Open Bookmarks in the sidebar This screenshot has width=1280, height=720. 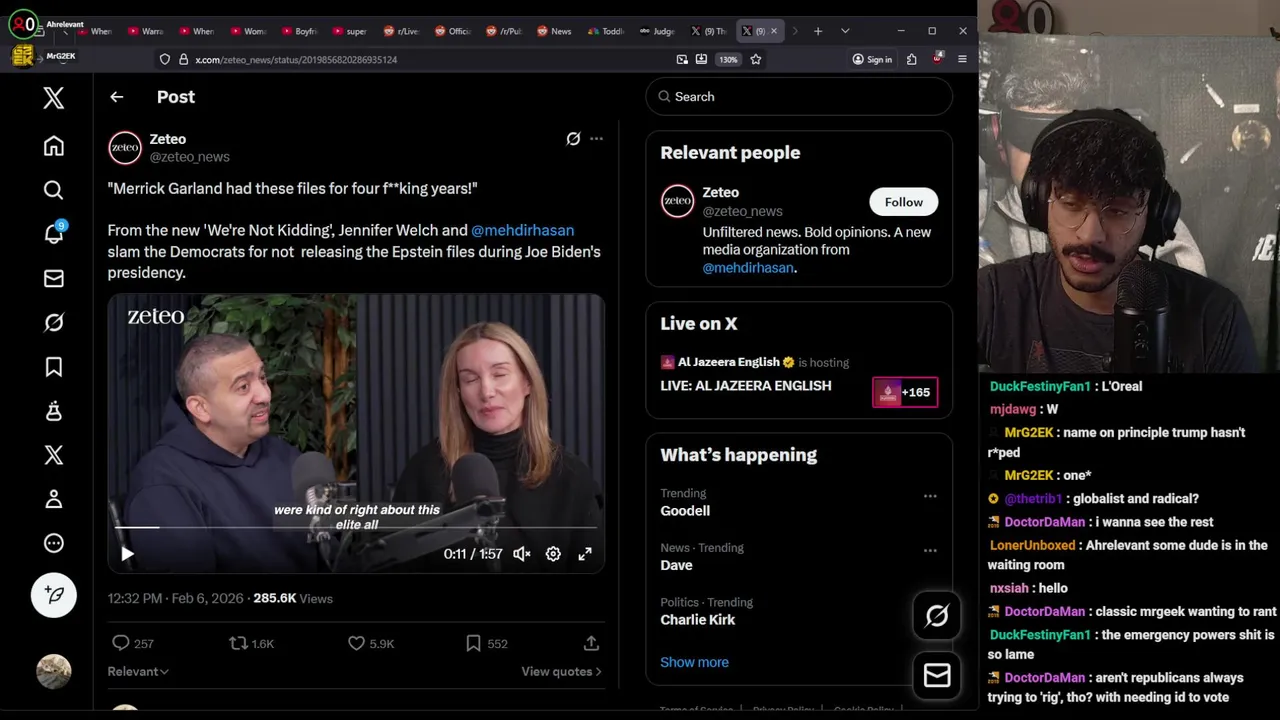click(x=54, y=367)
